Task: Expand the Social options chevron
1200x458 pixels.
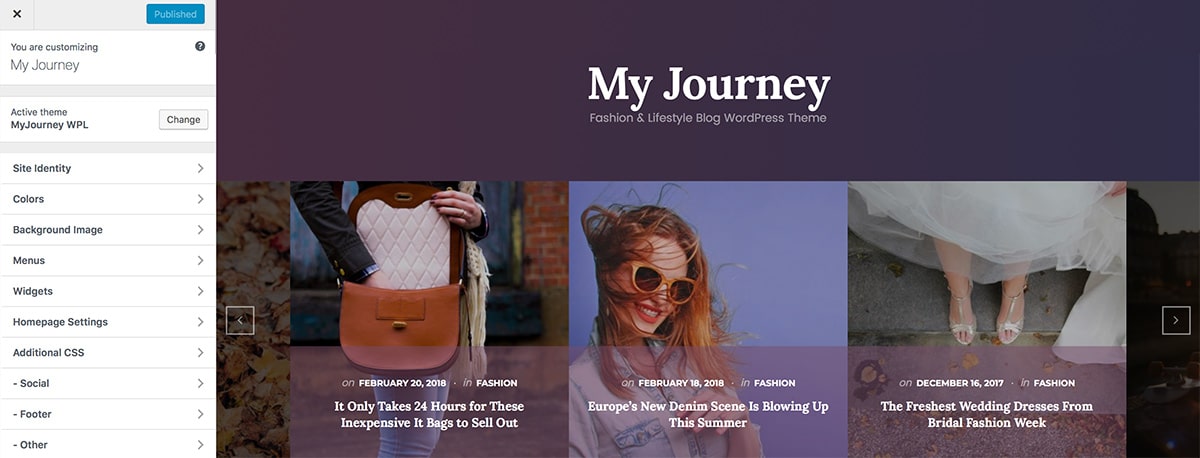Action: [x=200, y=383]
